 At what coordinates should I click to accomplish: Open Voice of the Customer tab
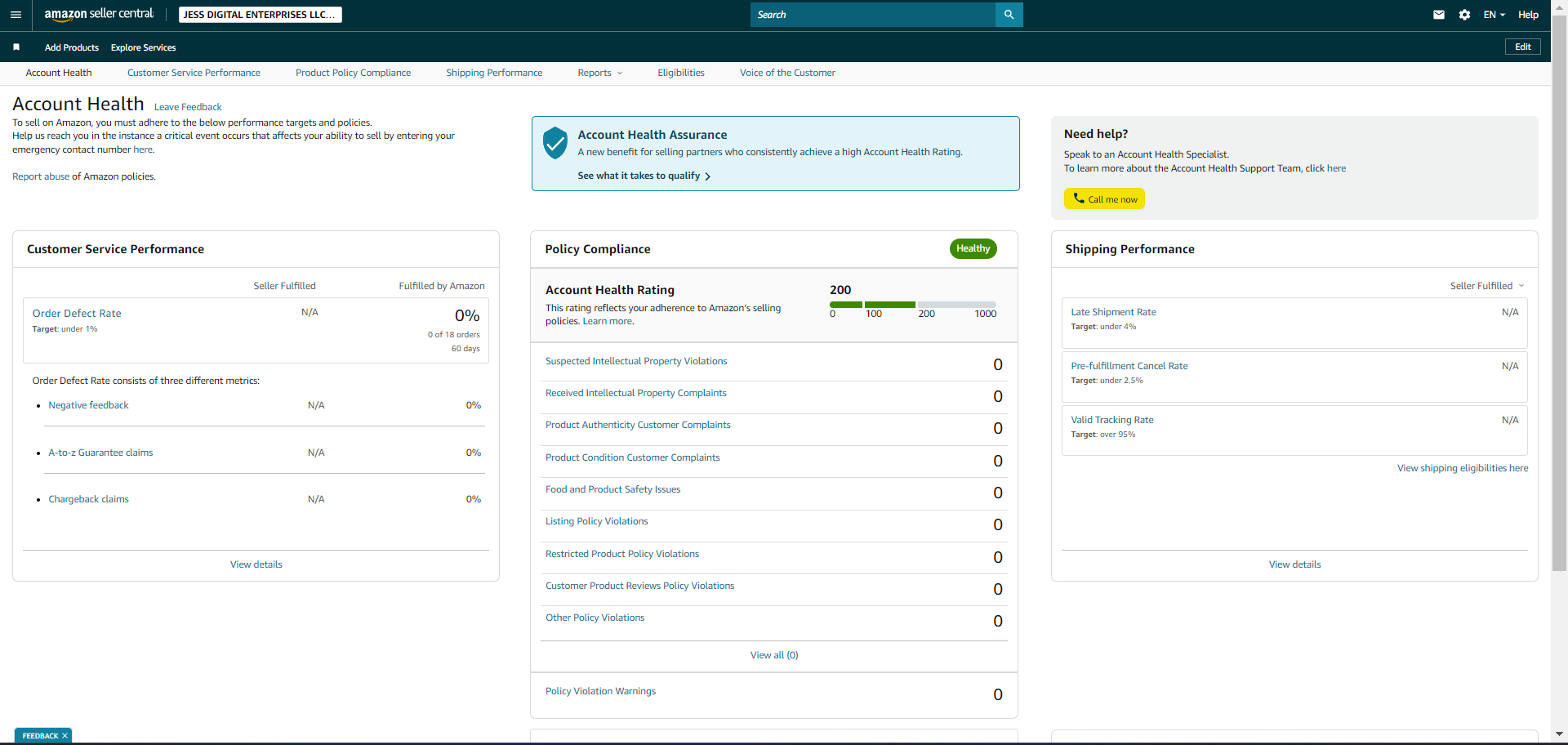[x=787, y=73]
